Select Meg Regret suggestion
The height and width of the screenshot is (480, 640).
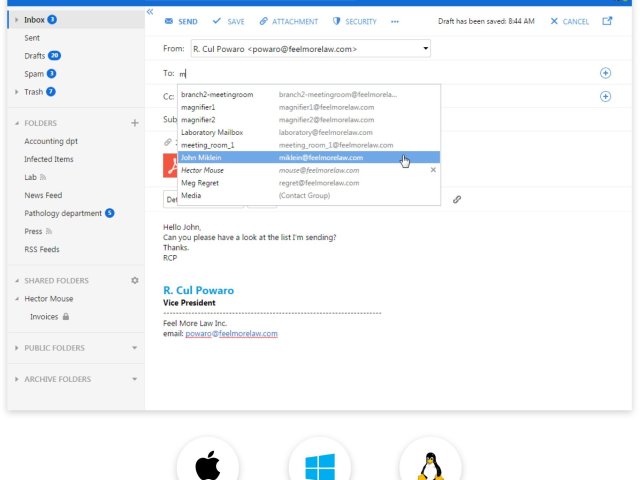tap(309, 183)
